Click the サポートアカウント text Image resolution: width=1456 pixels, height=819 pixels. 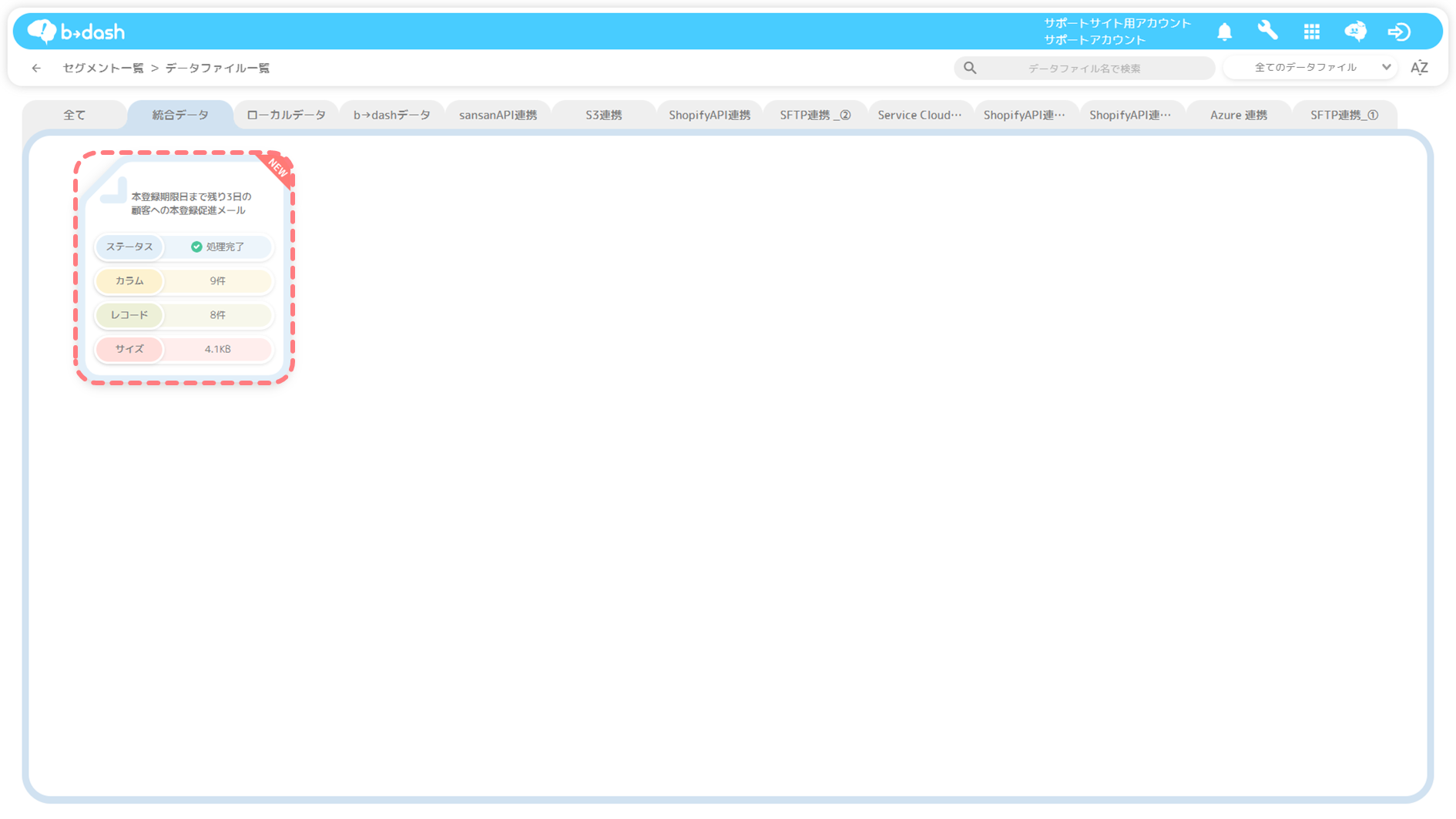pos(1095,39)
